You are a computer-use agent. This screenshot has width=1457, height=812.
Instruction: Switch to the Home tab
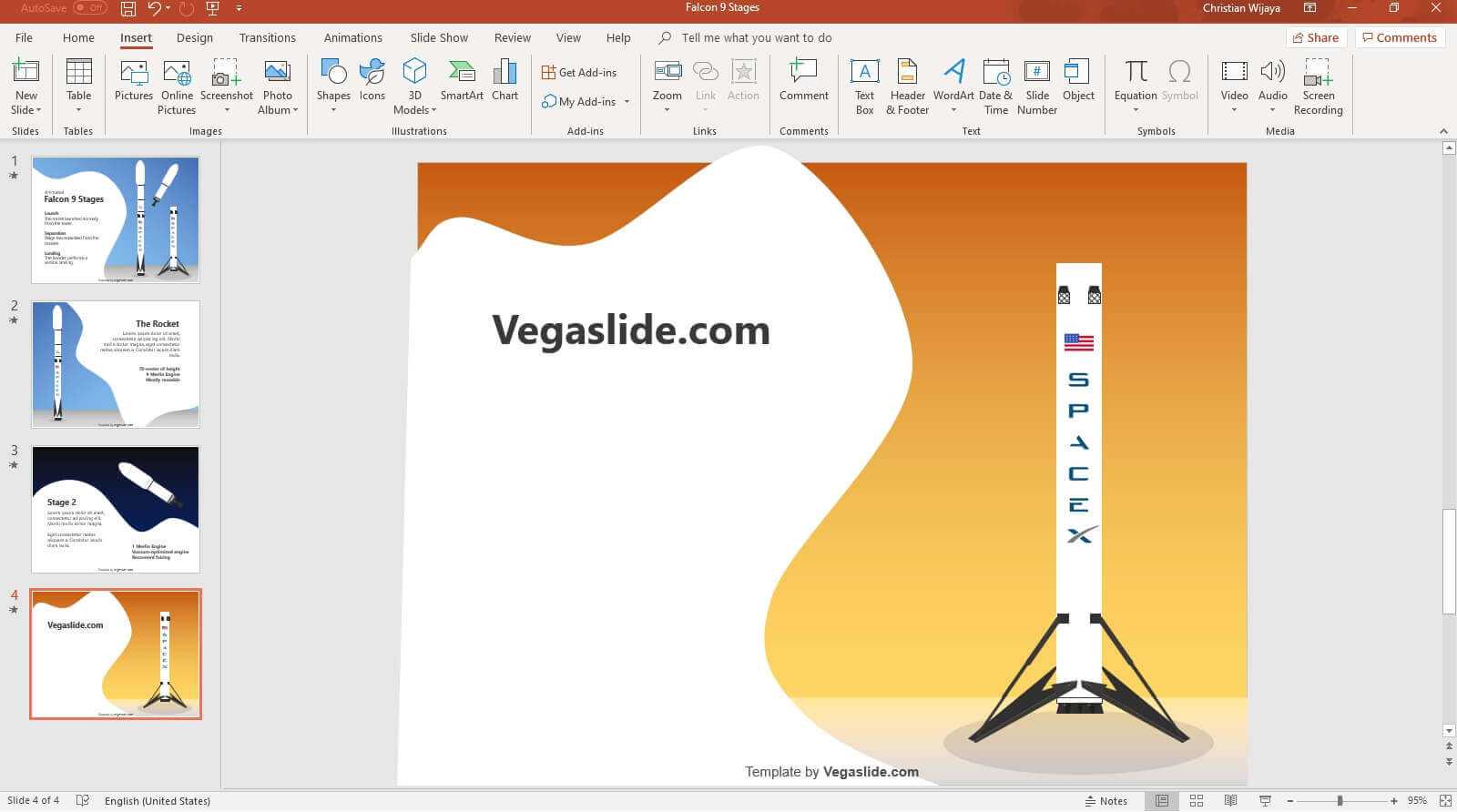78,37
